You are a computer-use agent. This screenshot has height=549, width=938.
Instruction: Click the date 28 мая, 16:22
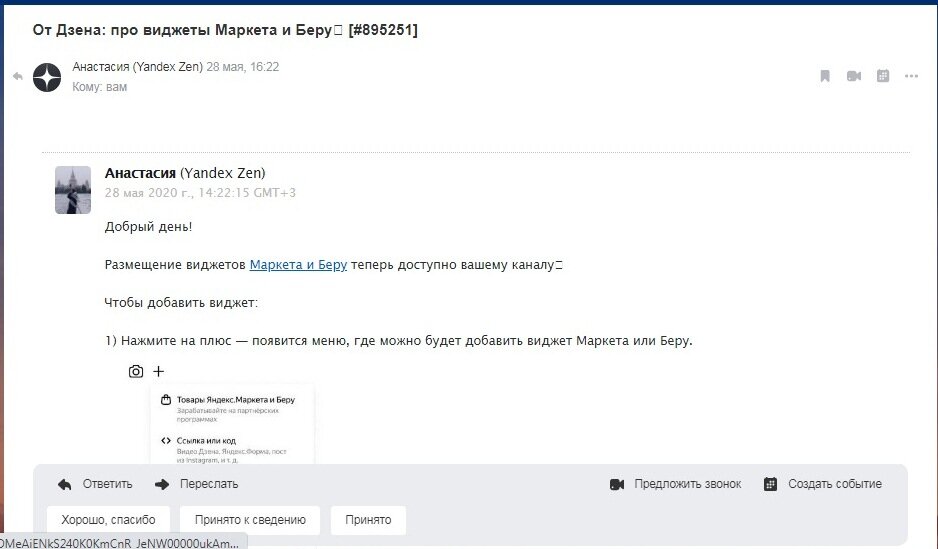243,67
